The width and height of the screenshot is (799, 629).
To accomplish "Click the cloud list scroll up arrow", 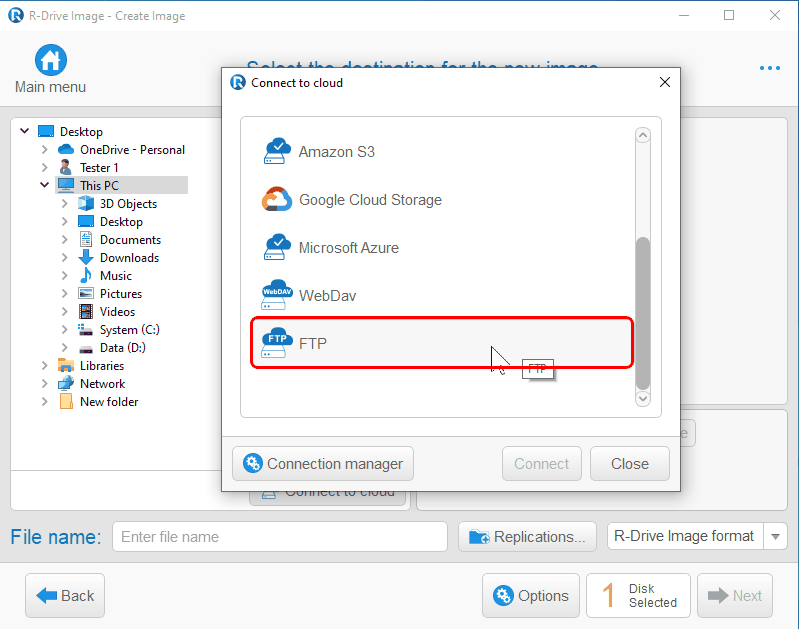I will pyautogui.click(x=643, y=136).
